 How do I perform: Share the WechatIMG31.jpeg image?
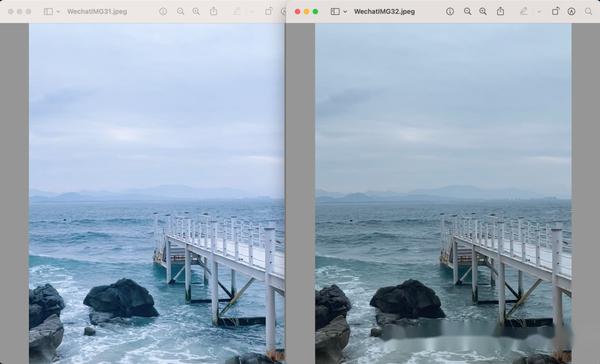(214, 11)
